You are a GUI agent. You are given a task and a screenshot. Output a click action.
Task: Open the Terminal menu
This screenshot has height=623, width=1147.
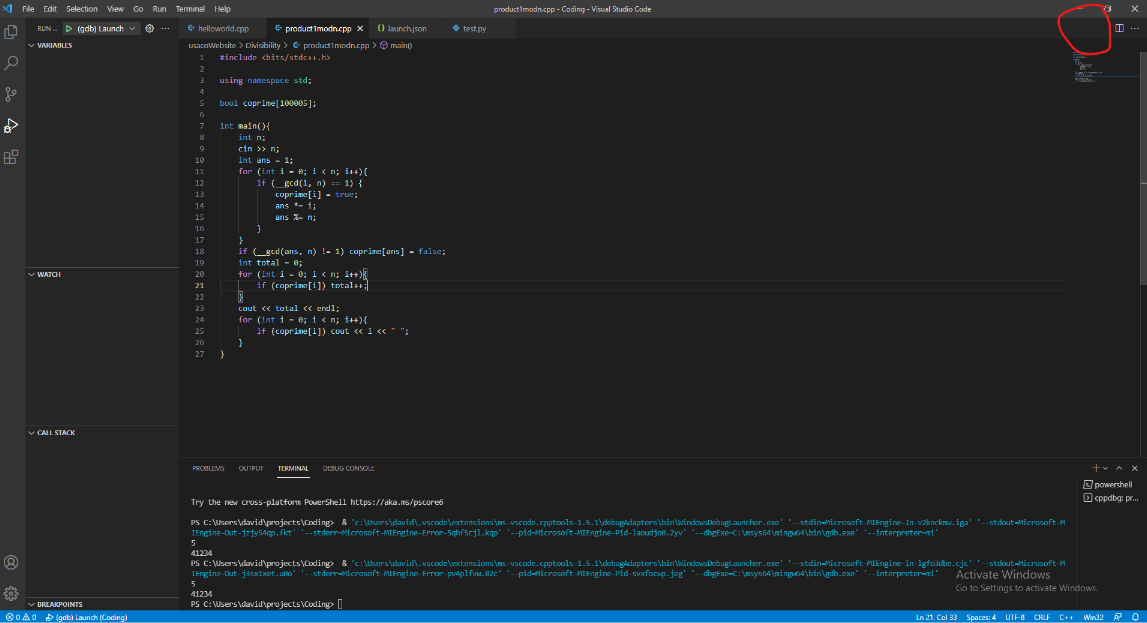pos(190,9)
